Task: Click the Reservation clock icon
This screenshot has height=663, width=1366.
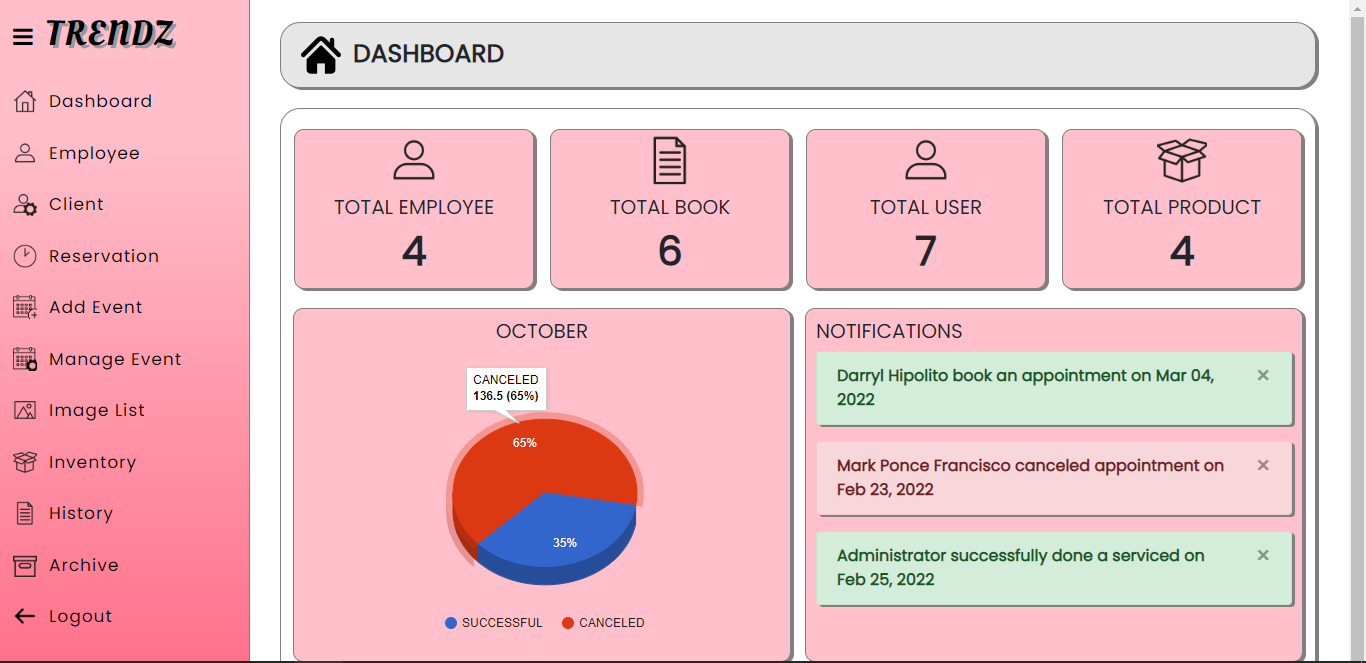Action: 24,255
